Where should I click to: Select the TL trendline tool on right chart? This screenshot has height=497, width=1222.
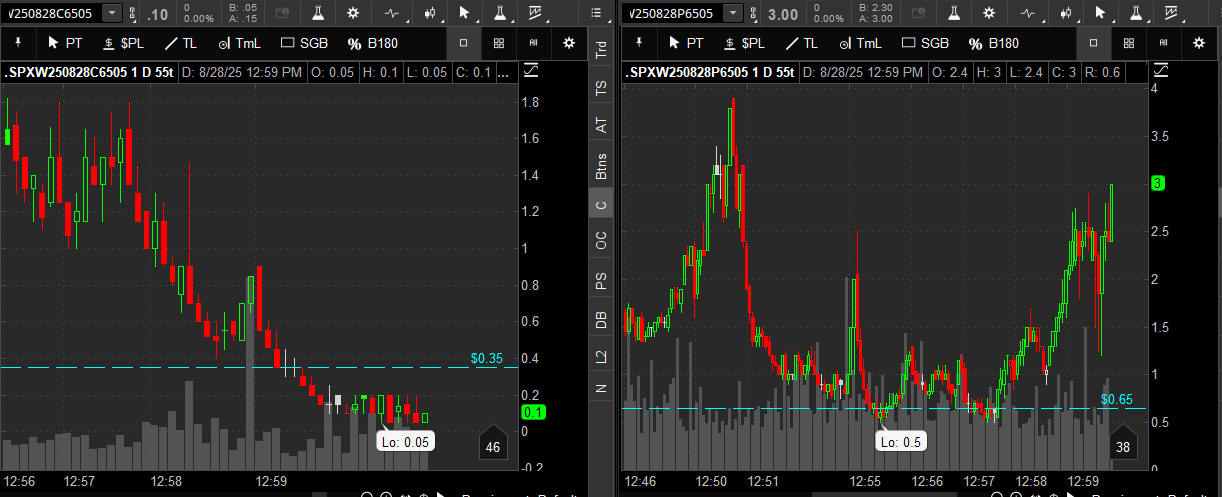tap(802, 43)
